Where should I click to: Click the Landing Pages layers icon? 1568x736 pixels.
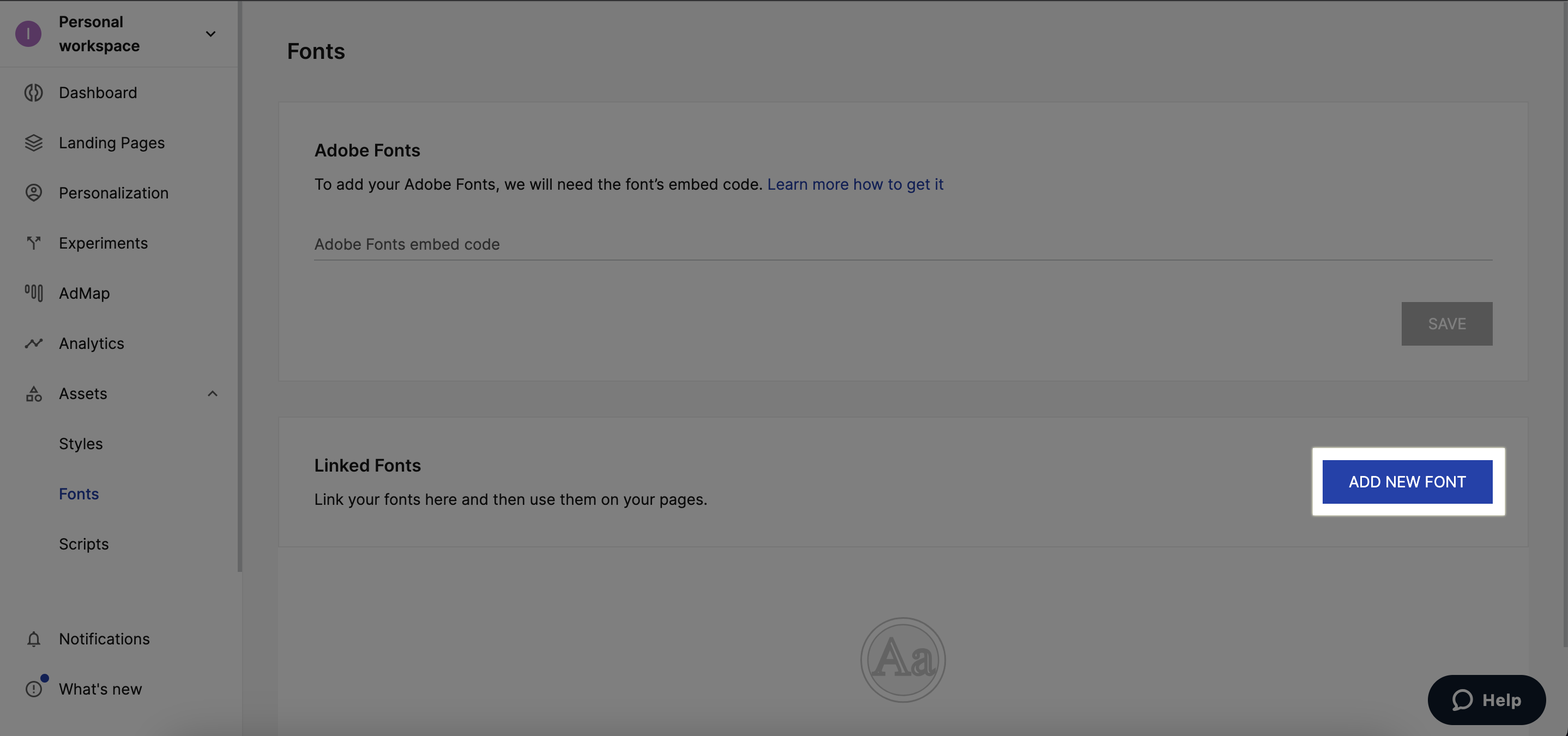(x=33, y=143)
